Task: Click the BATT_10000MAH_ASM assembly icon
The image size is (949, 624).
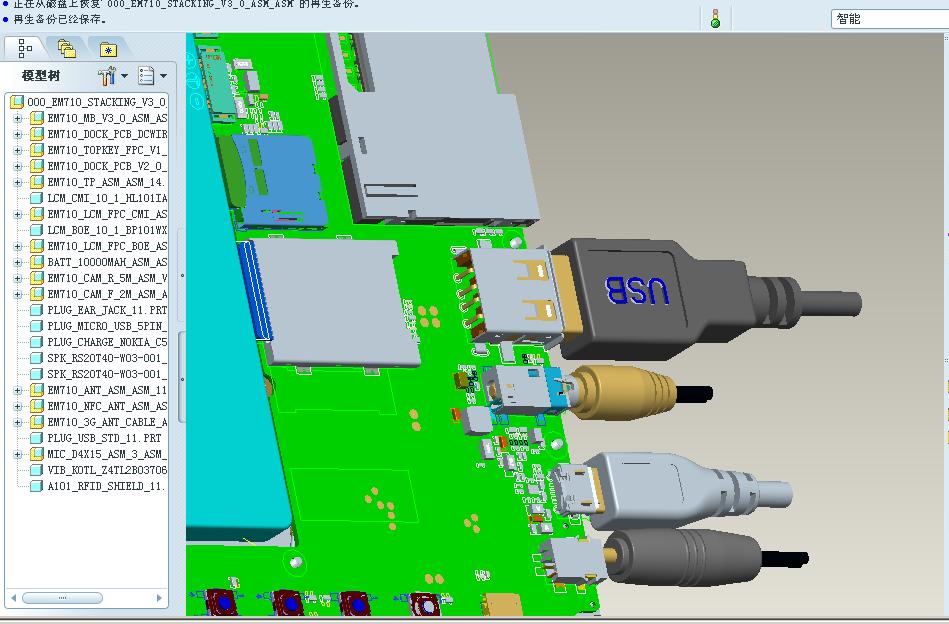Action: tap(37, 262)
